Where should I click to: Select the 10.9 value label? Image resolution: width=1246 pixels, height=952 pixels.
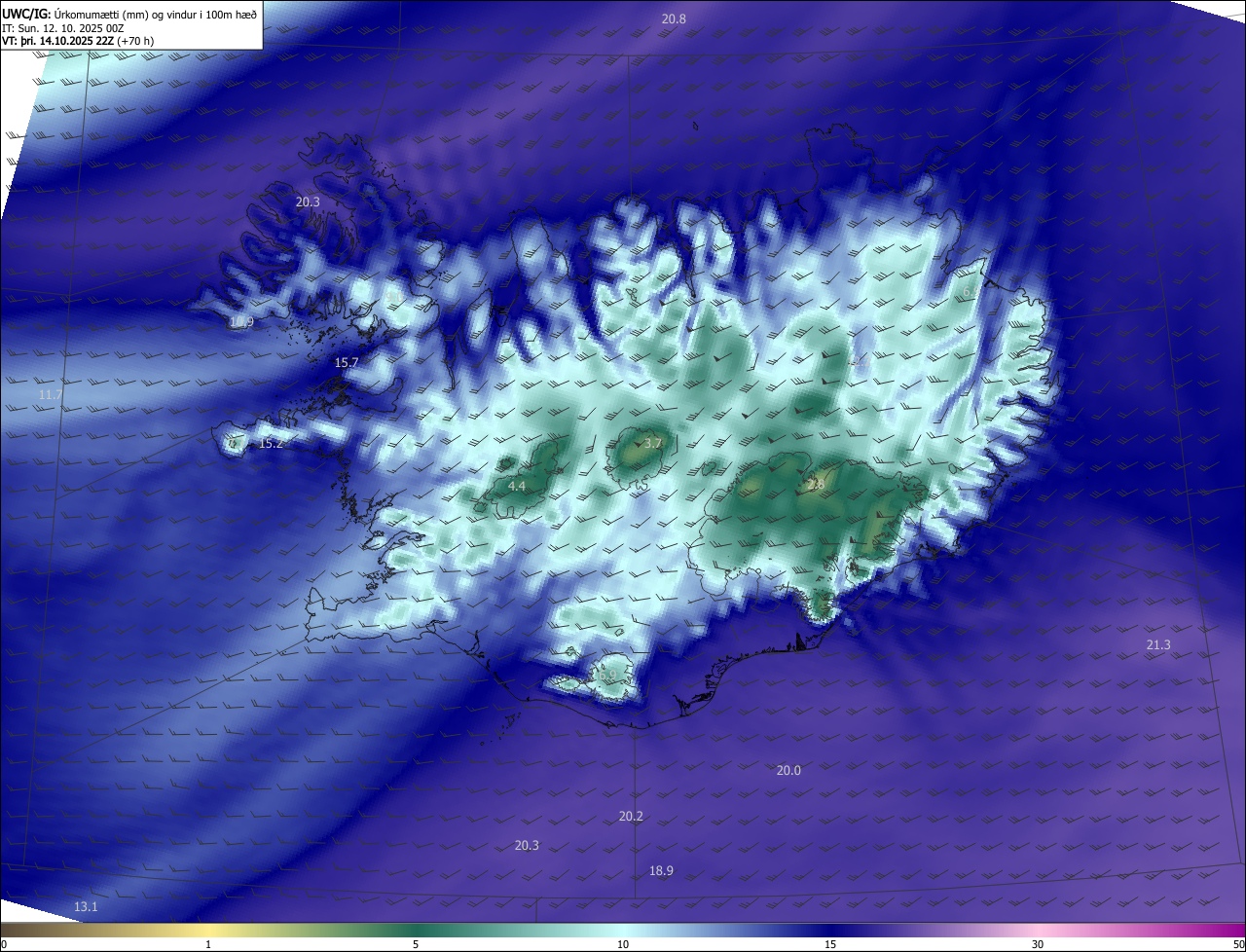241,321
